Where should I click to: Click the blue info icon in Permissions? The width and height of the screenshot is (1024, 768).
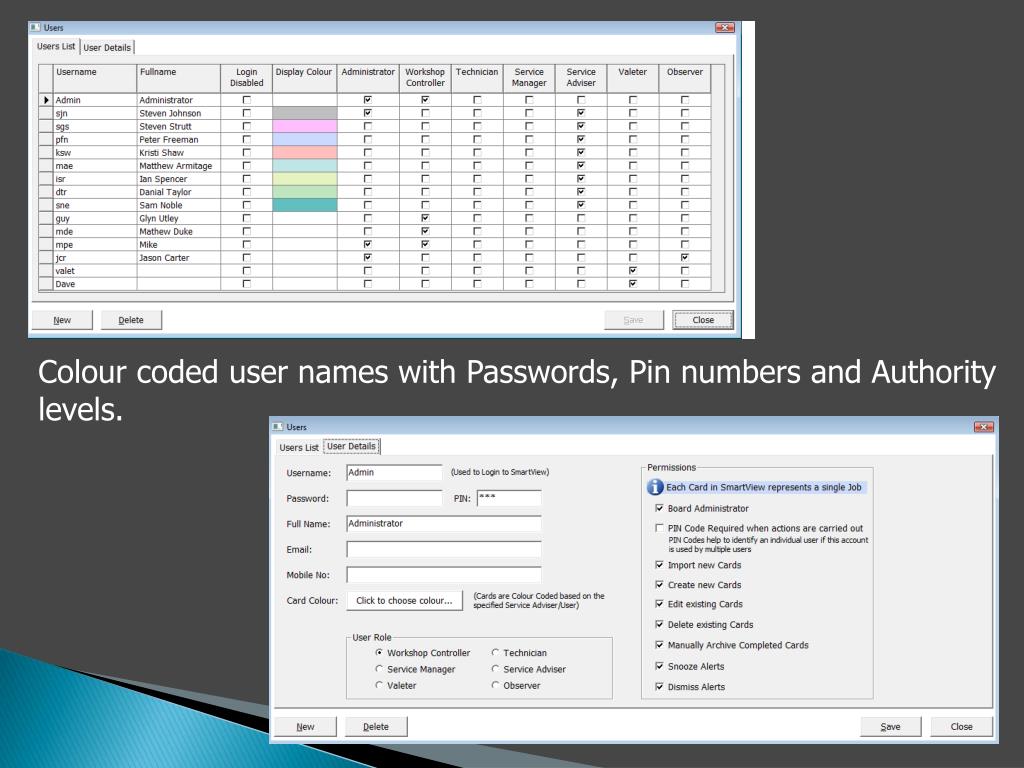(x=654, y=487)
